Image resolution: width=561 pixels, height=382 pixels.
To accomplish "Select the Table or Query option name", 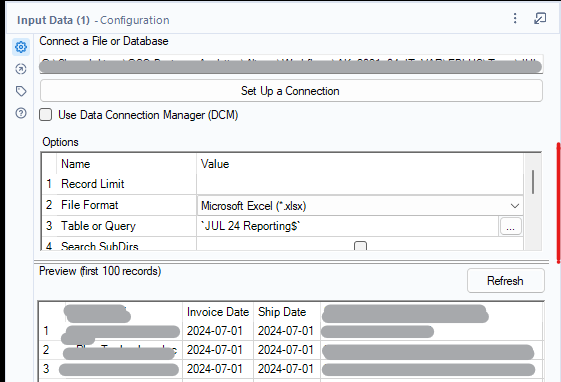I will 98,226.
